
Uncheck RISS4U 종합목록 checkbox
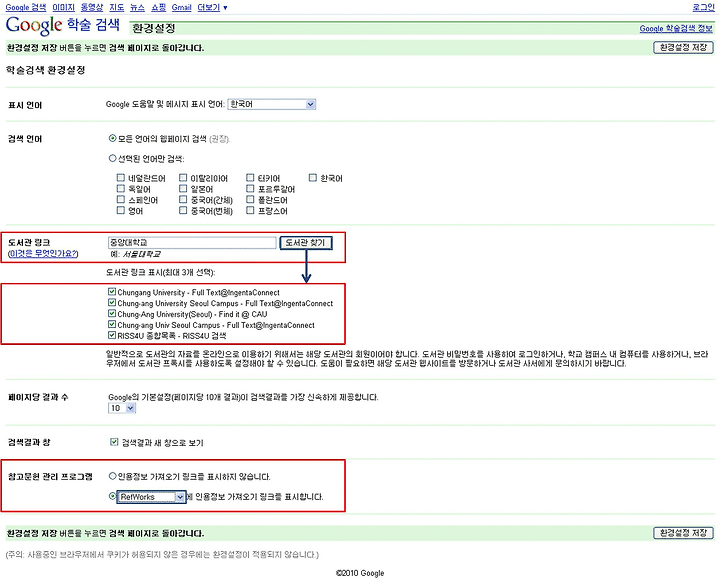click(112, 335)
